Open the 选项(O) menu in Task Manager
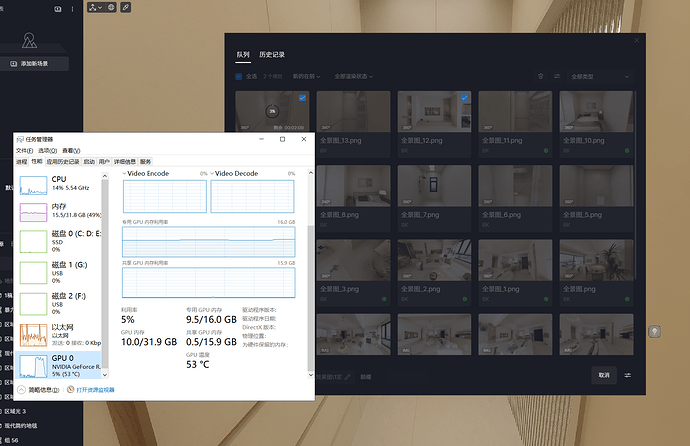This screenshot has width=690, height=446. [45, 151]
